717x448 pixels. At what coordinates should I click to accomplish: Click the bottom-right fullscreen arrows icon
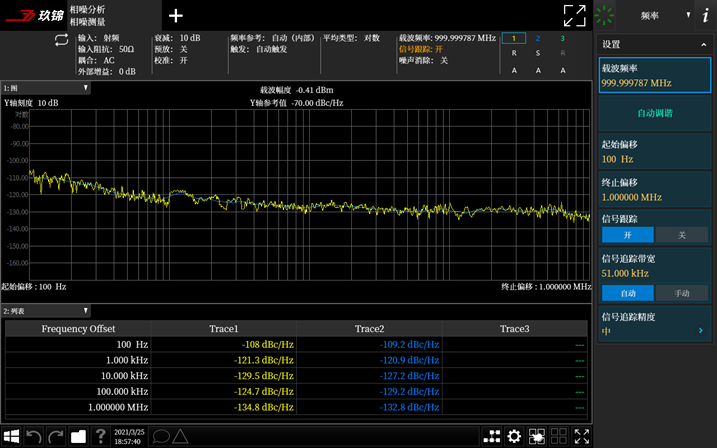pyautogui.click(x=581, y=436)
